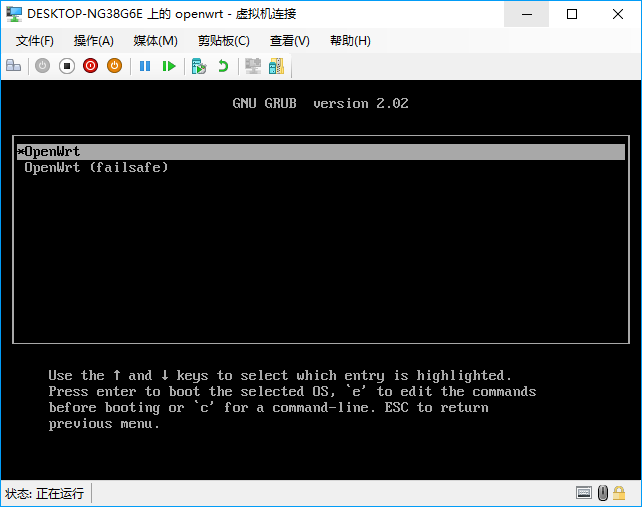Pause the virtual machine

point(145,66)
